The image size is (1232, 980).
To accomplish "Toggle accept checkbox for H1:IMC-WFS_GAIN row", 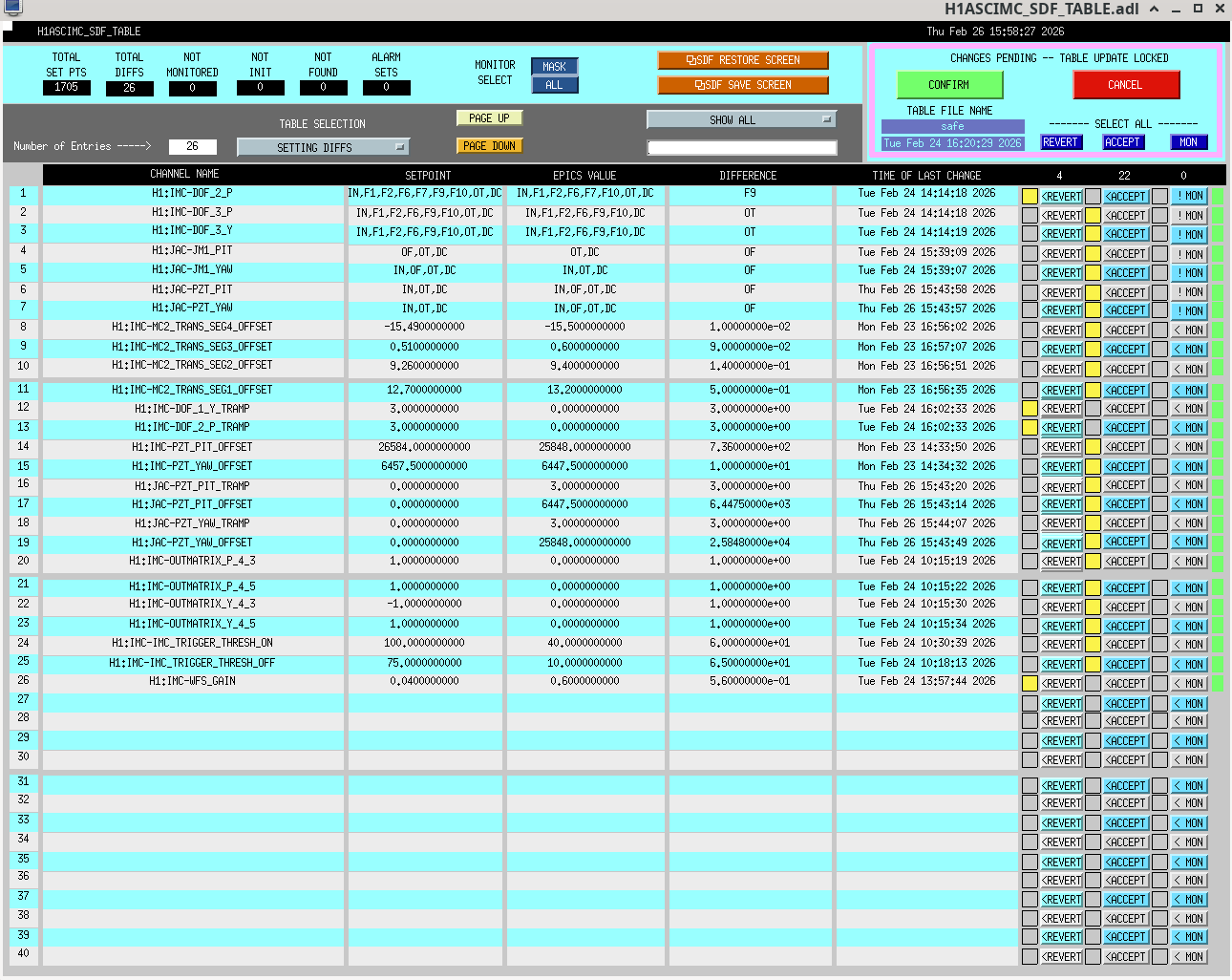I will coord(1093,684).
